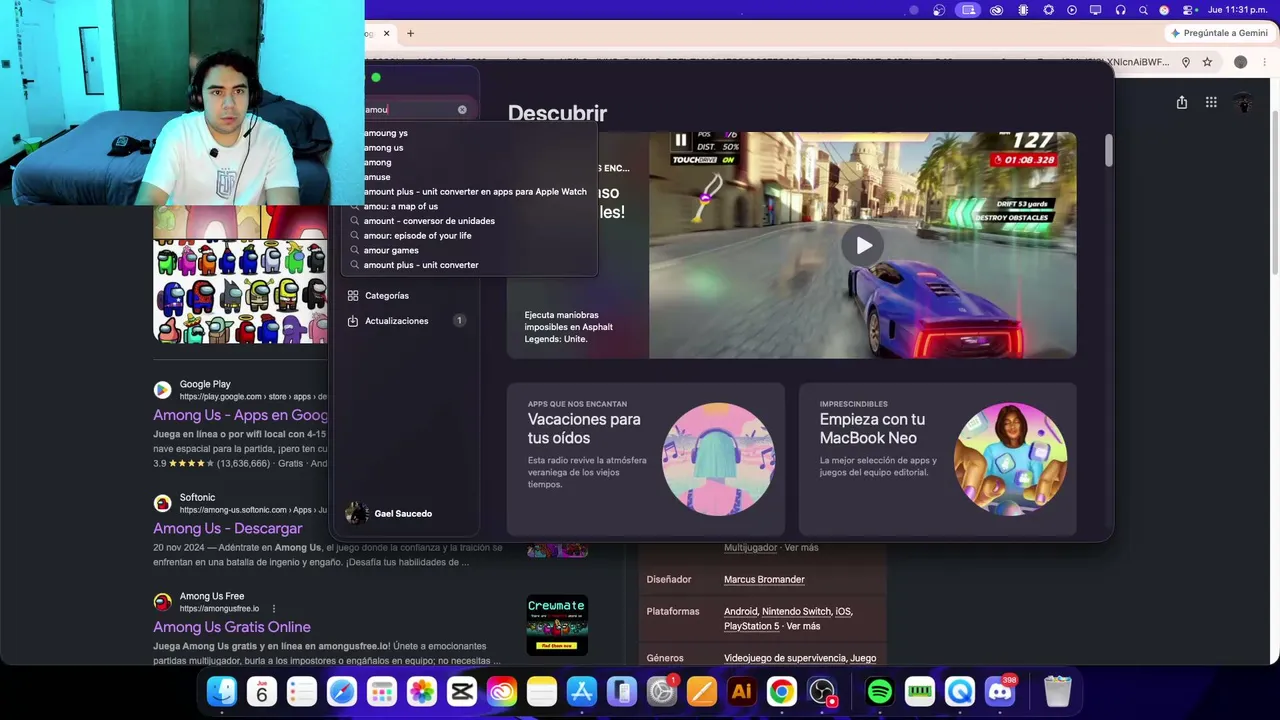This screenshot has height=720, width=1280.
Task: Open Spotify from the dock
Action: pyautogui.click(x=880, y=691)
